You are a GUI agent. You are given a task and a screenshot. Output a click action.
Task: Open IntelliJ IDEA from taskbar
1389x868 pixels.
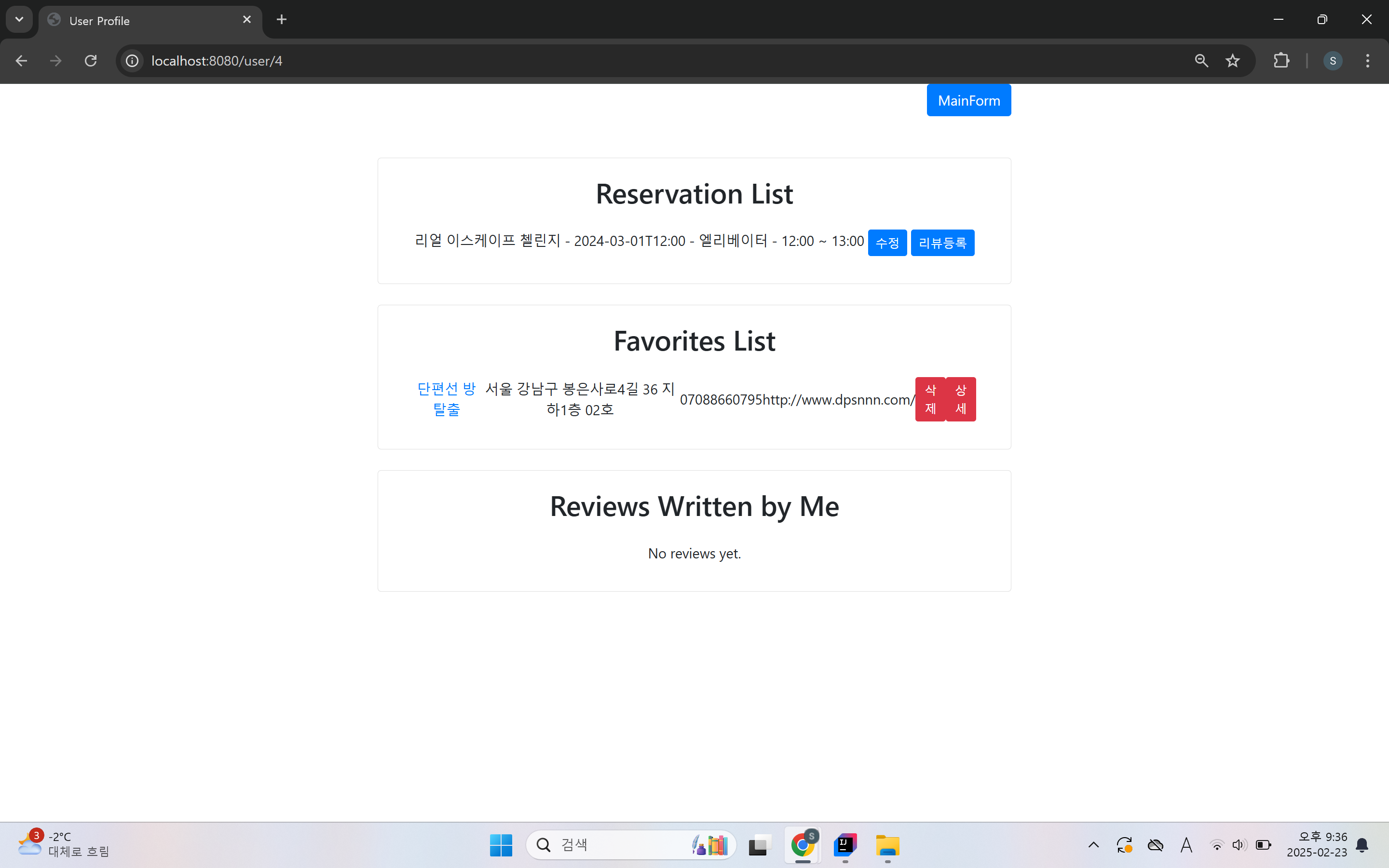pos(845,844)
